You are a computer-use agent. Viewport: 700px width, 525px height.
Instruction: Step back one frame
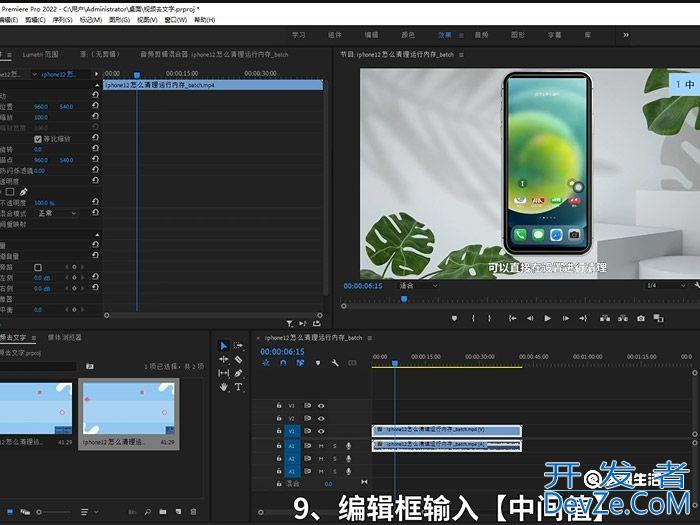[x=530, y=318]
